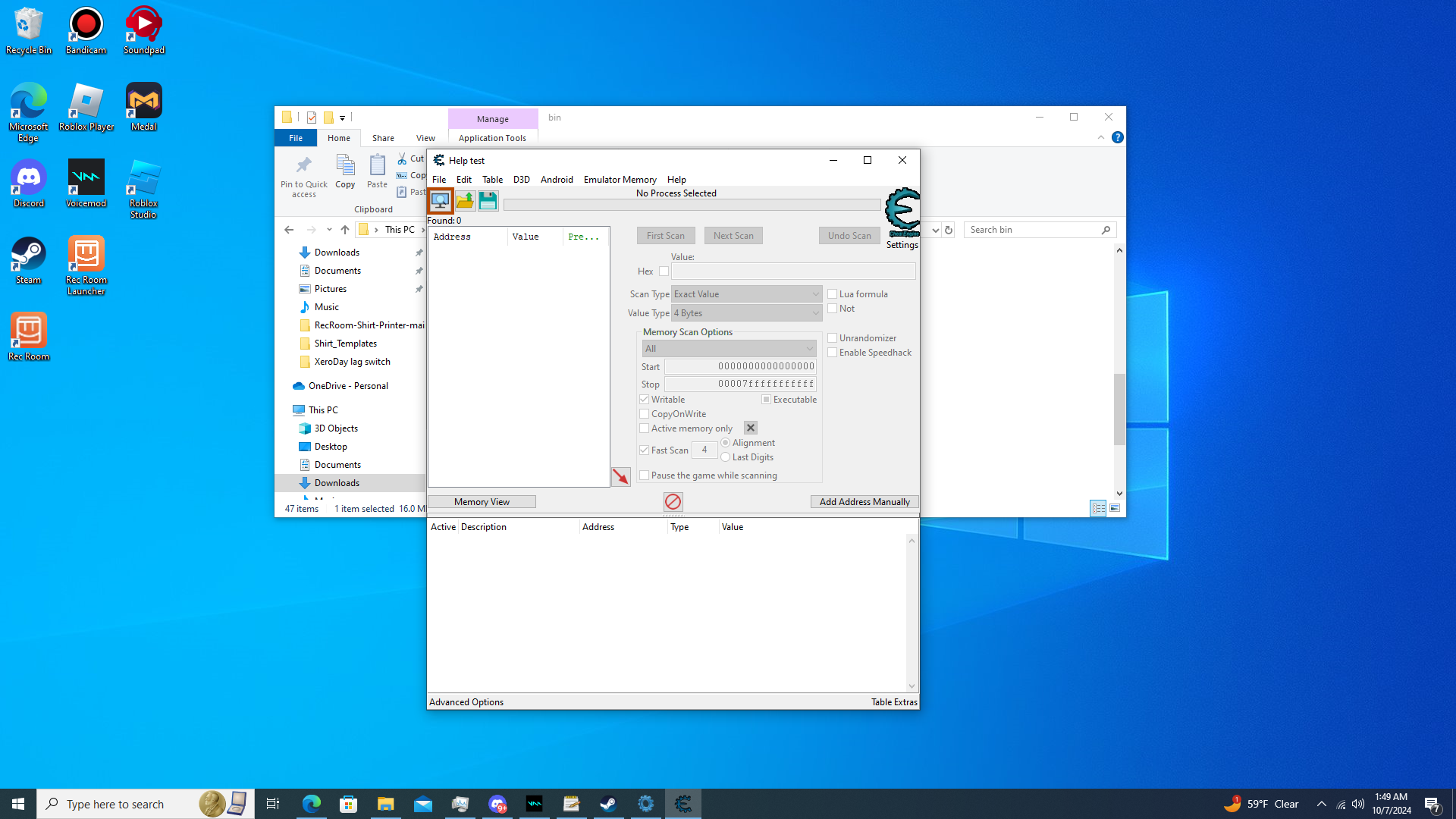Click the scan progress bar
The width and height of the screenshot is (1456, 819).
click(x=692, y=206)
